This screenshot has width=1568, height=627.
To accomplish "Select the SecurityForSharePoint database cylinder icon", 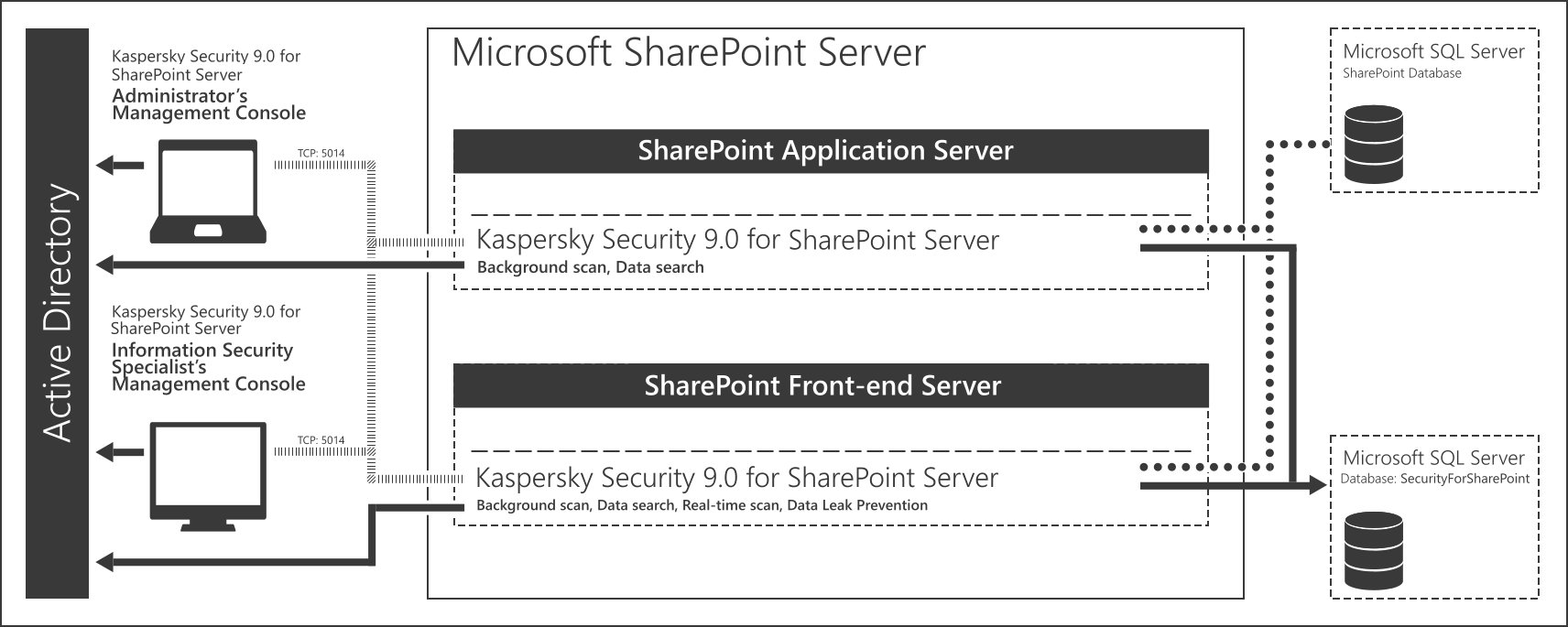I will pyautogui.click(x=1373, y=550).
